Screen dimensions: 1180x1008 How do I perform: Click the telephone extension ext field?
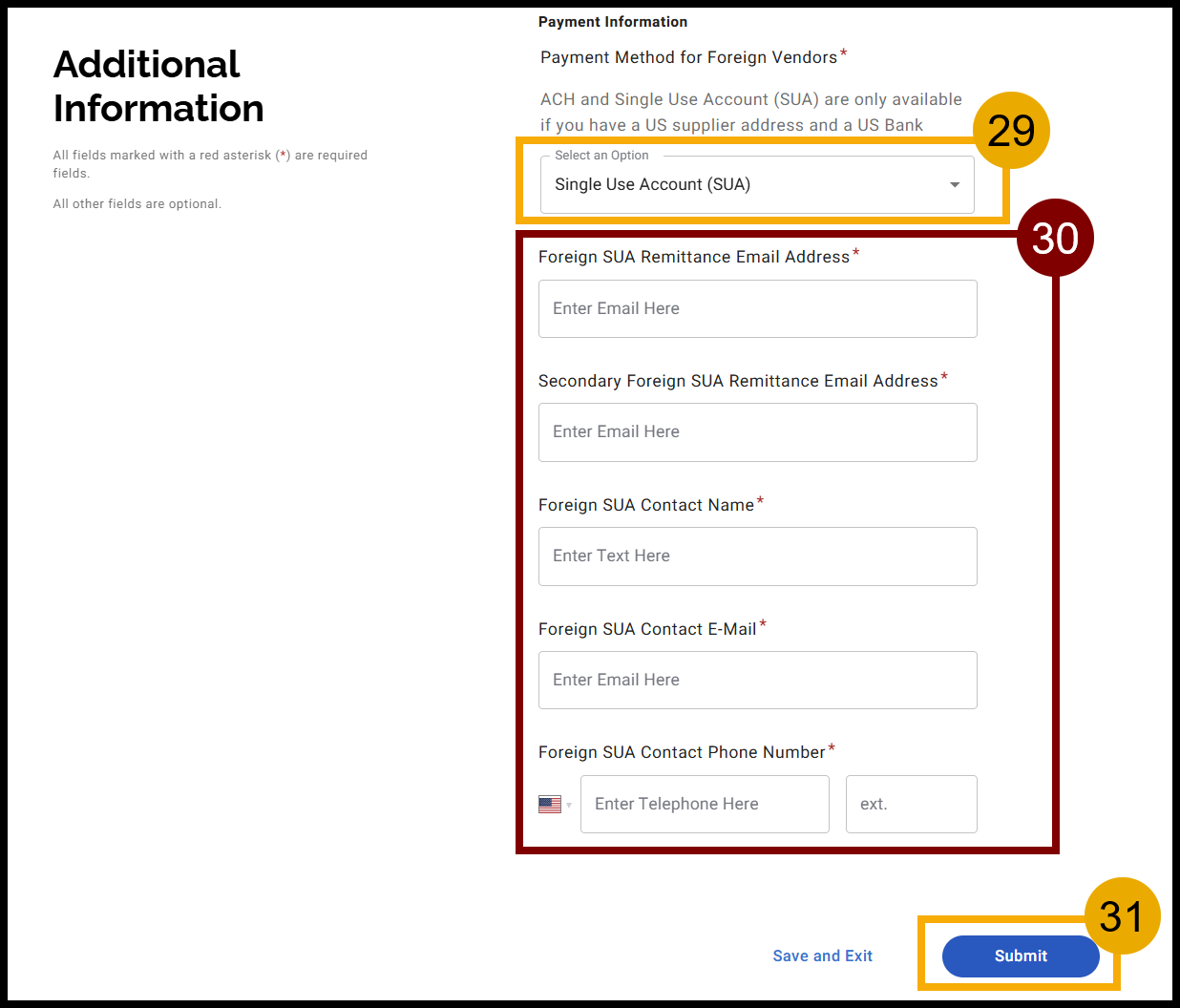tap(911, 804)
